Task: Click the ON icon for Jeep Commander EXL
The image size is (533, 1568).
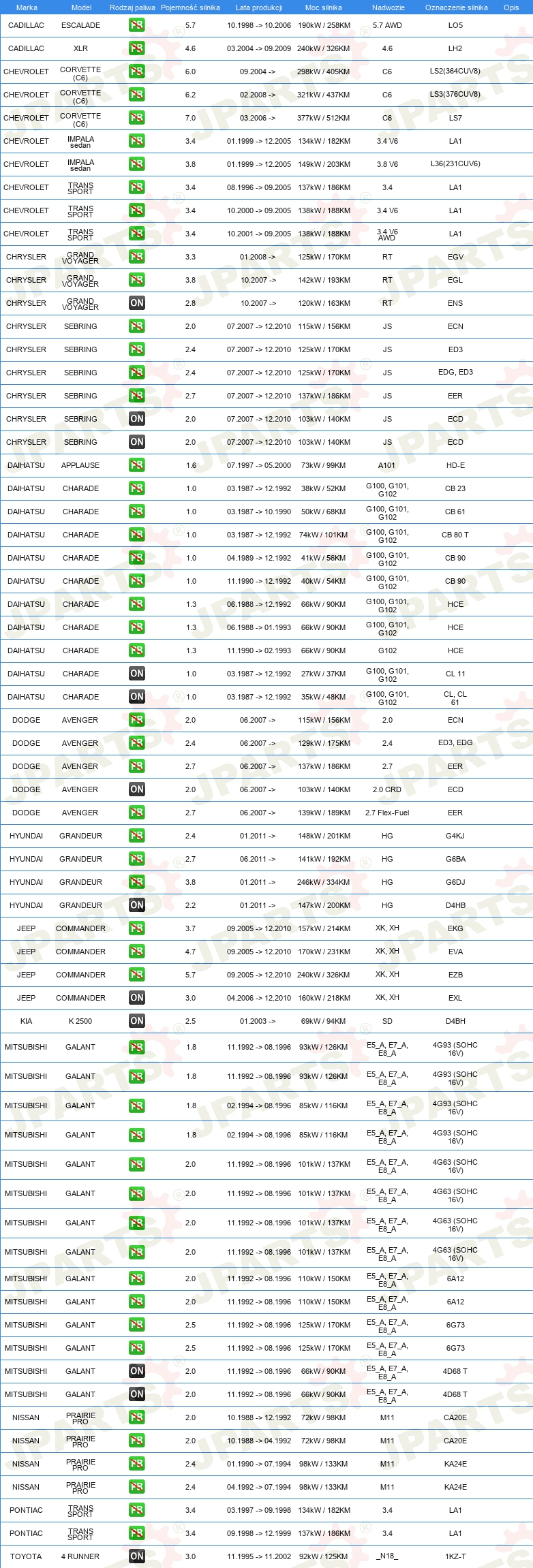Action: [x=136, y=998]
